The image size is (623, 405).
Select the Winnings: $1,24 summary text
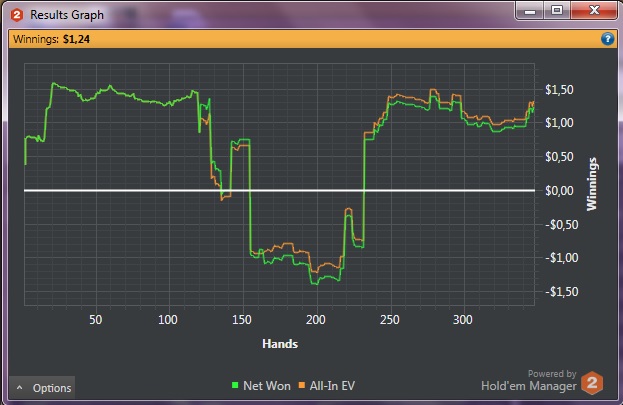(51, 39)
